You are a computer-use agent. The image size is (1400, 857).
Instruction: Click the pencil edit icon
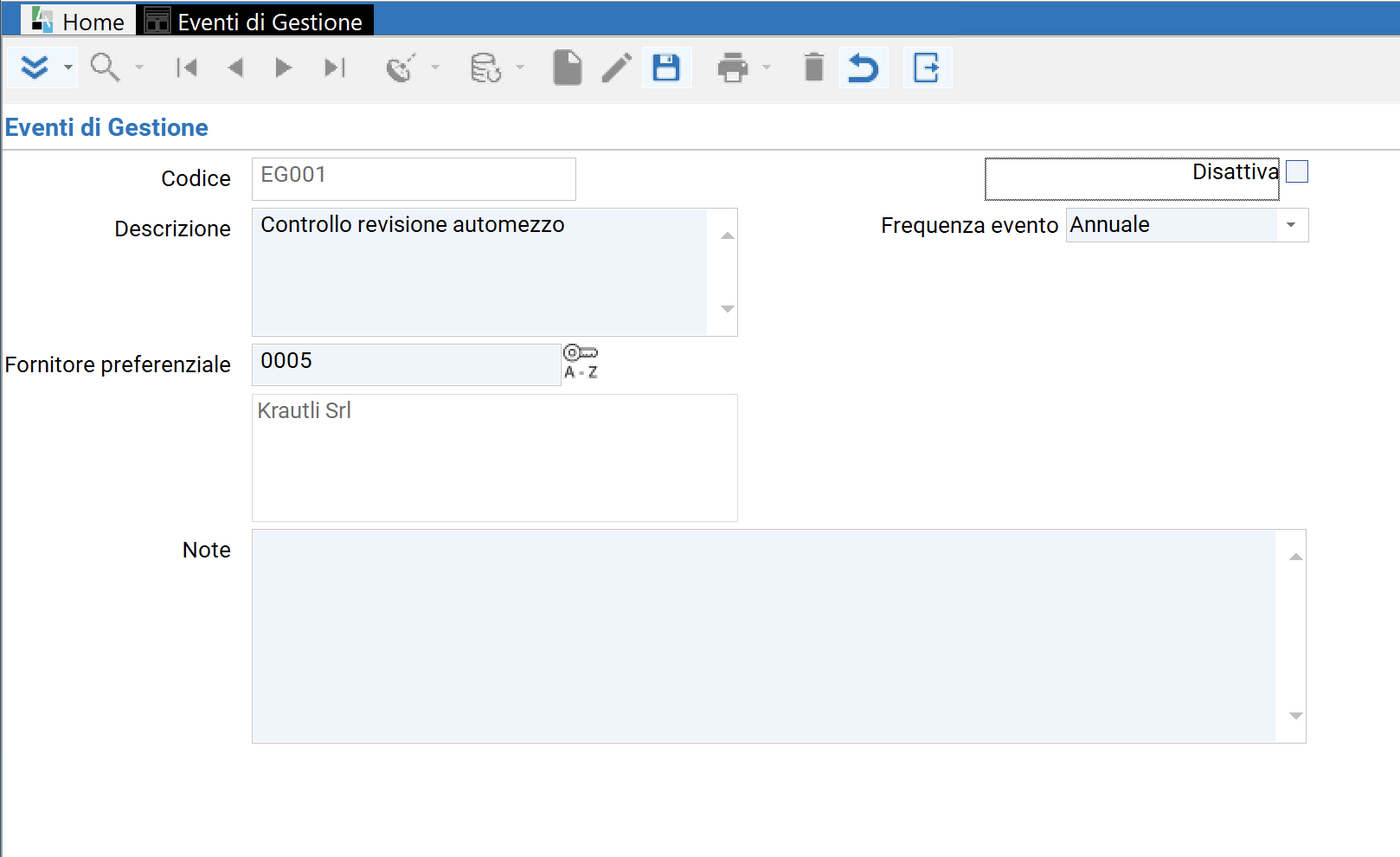617,68
